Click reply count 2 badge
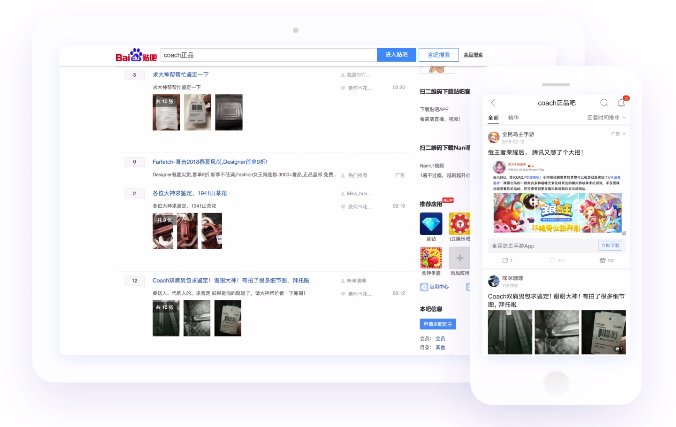676x427 pixels. point(135,193)
